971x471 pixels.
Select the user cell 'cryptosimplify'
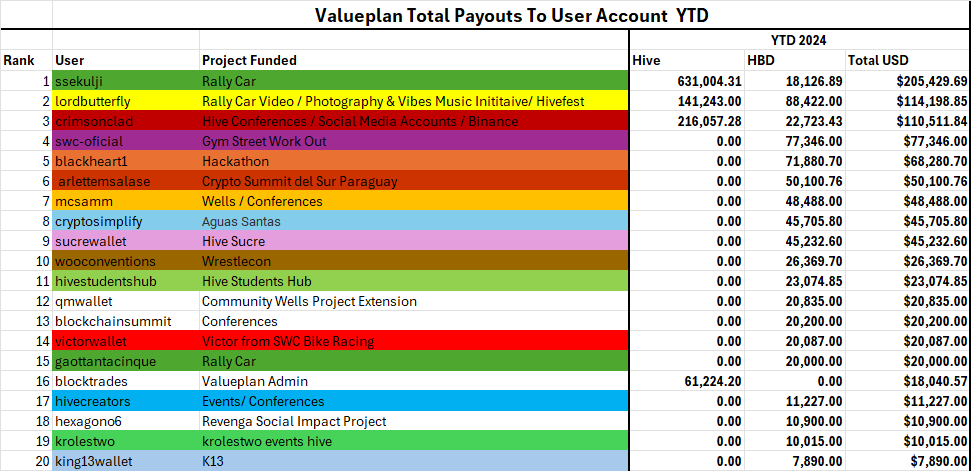pos(126,222)
